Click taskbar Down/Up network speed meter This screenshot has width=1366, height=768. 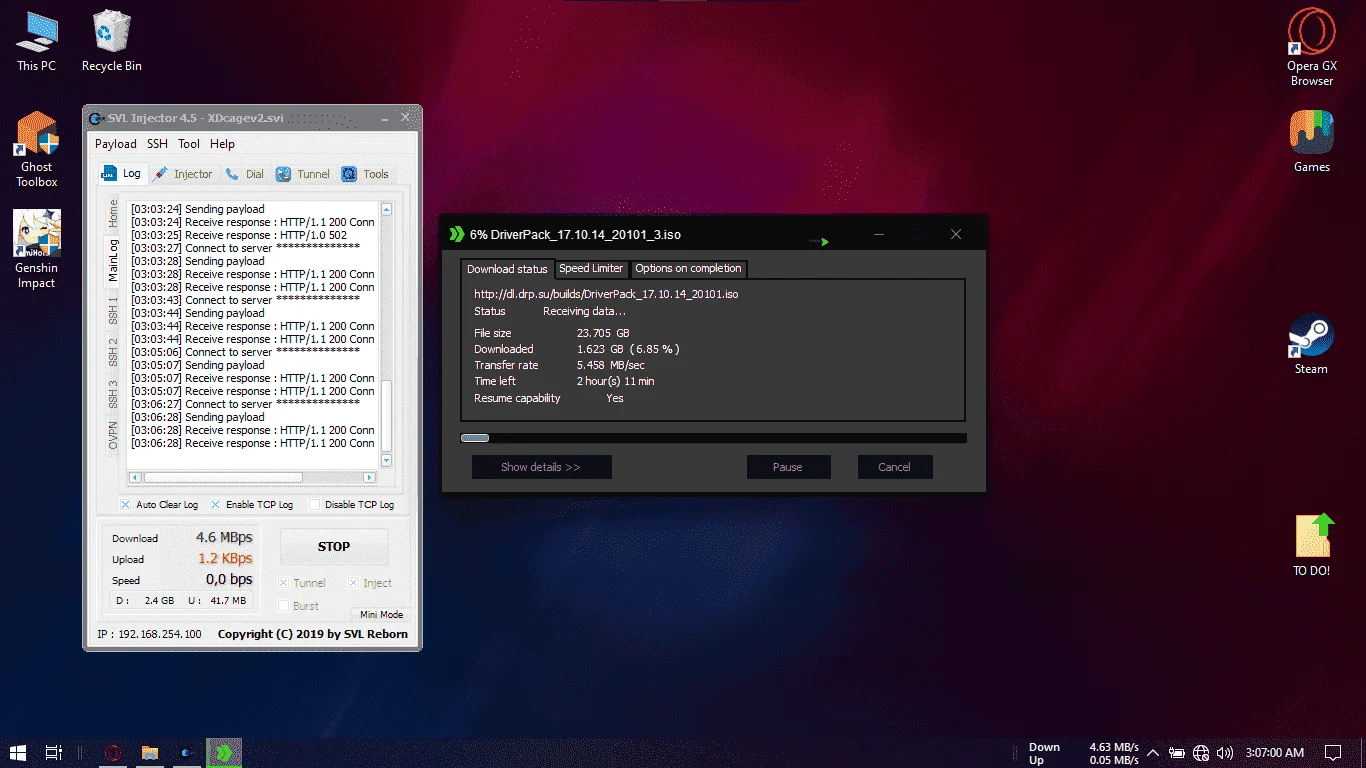pos(1083,753)
